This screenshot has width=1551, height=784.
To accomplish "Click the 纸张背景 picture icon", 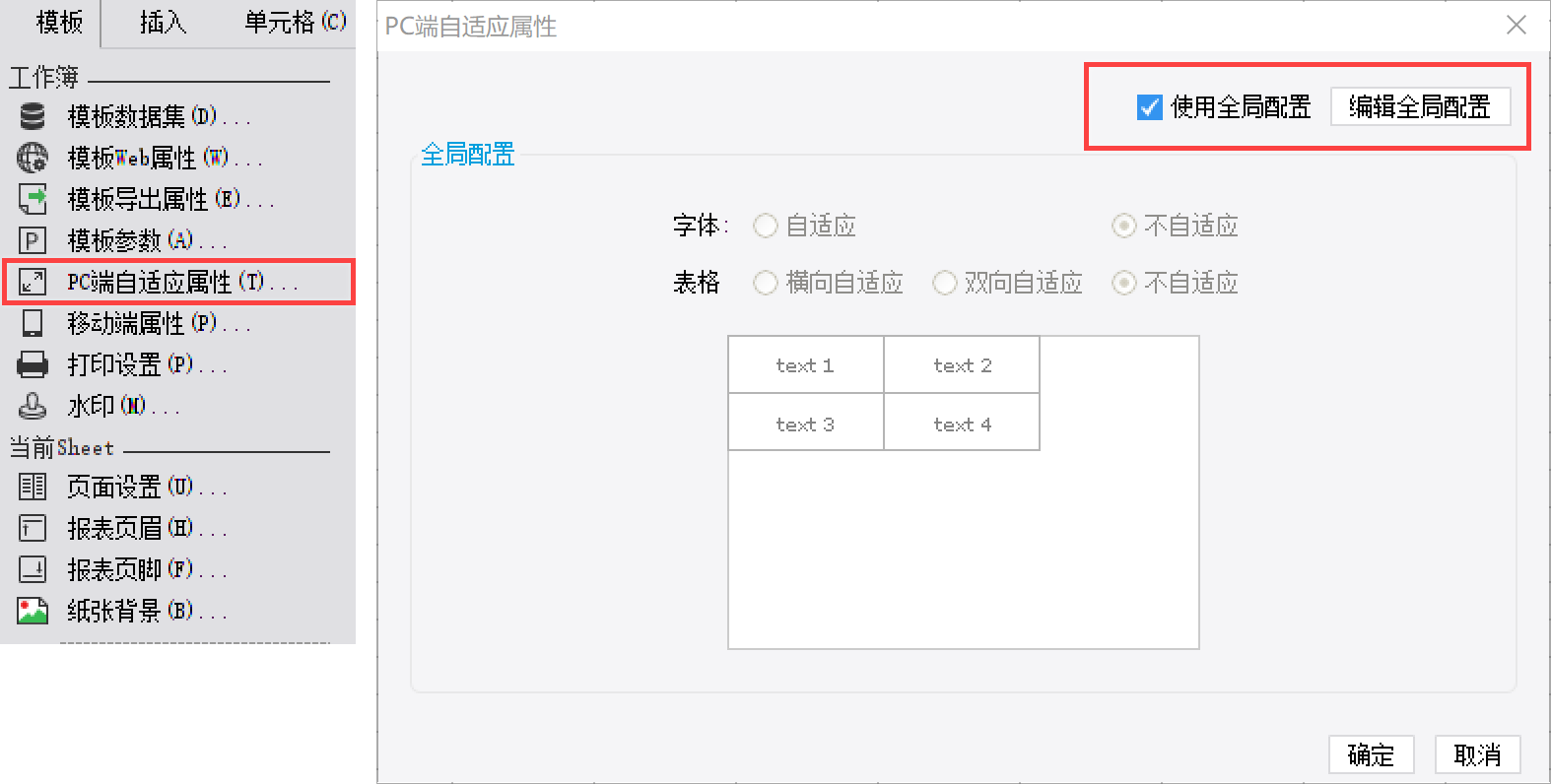I will click(x=33, y=611).
